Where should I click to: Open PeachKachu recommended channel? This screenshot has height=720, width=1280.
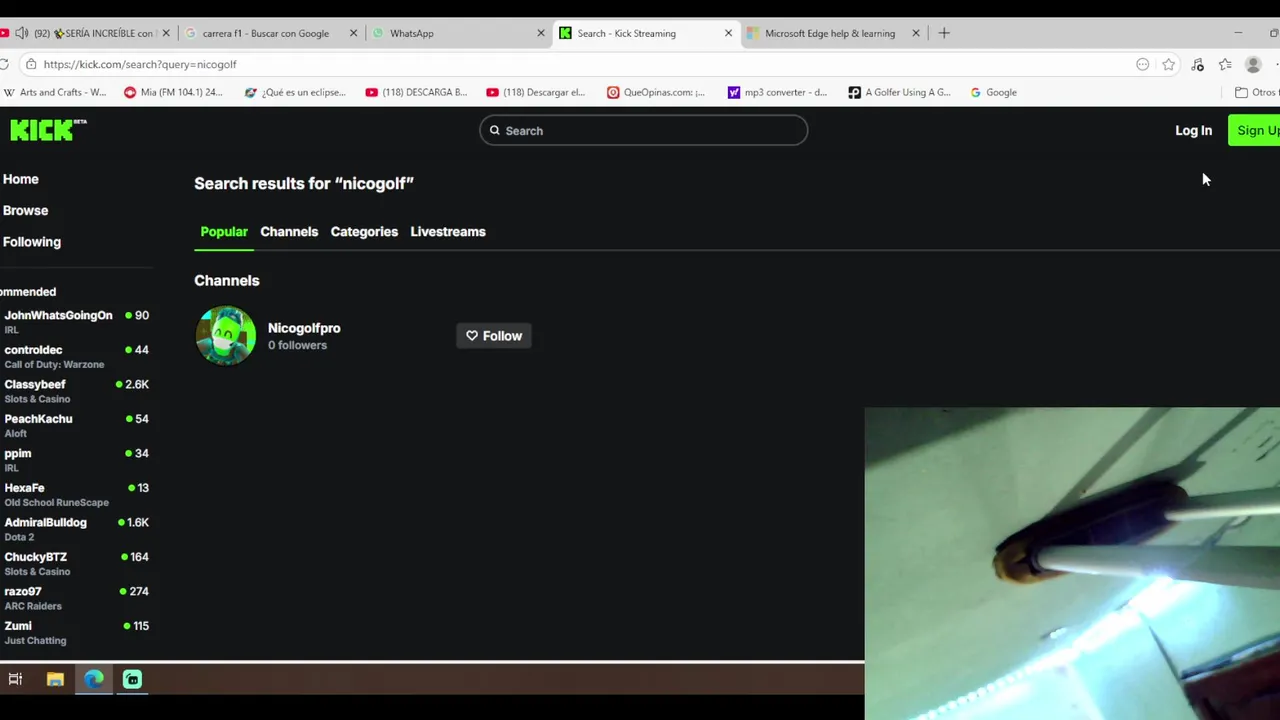[76, 425]
